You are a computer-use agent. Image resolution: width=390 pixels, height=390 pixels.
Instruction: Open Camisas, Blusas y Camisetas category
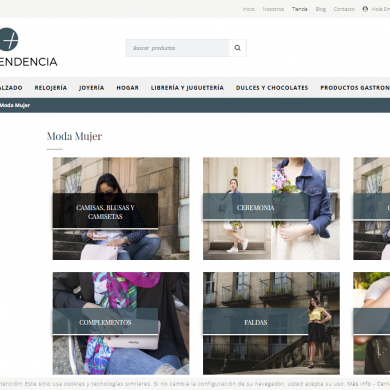[x=121, y=209]
